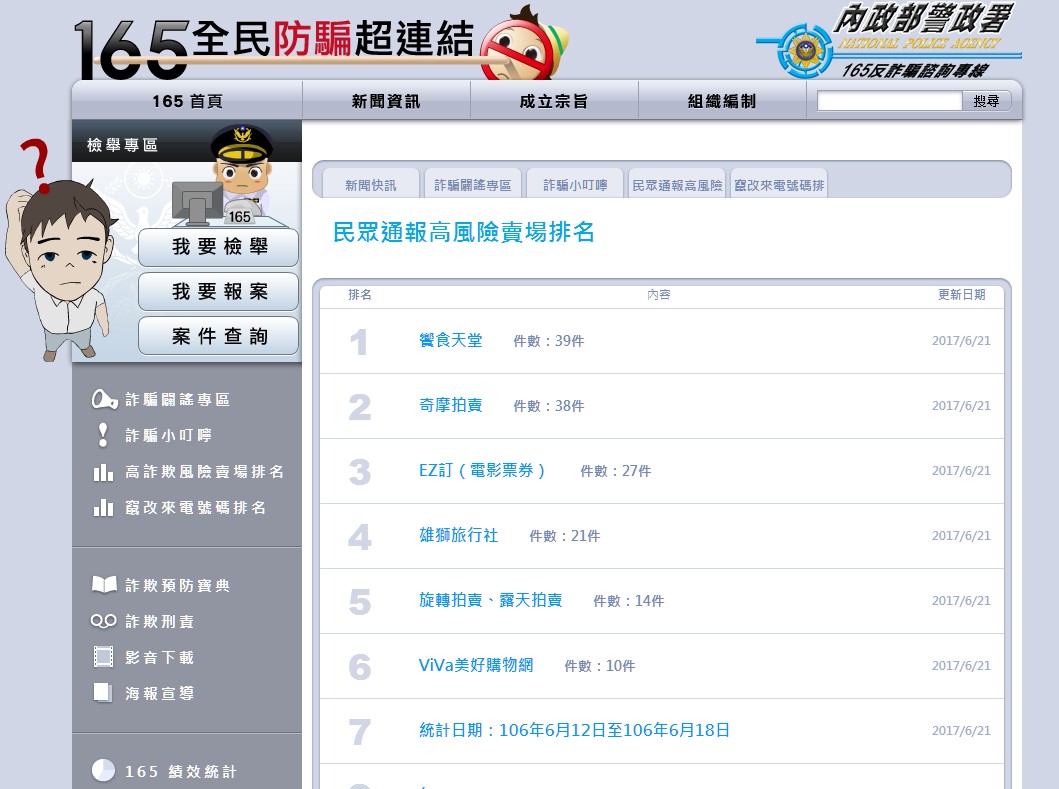Click the poster icon beside 海報宣導
1059x789 pixels.
click(103, 692)
